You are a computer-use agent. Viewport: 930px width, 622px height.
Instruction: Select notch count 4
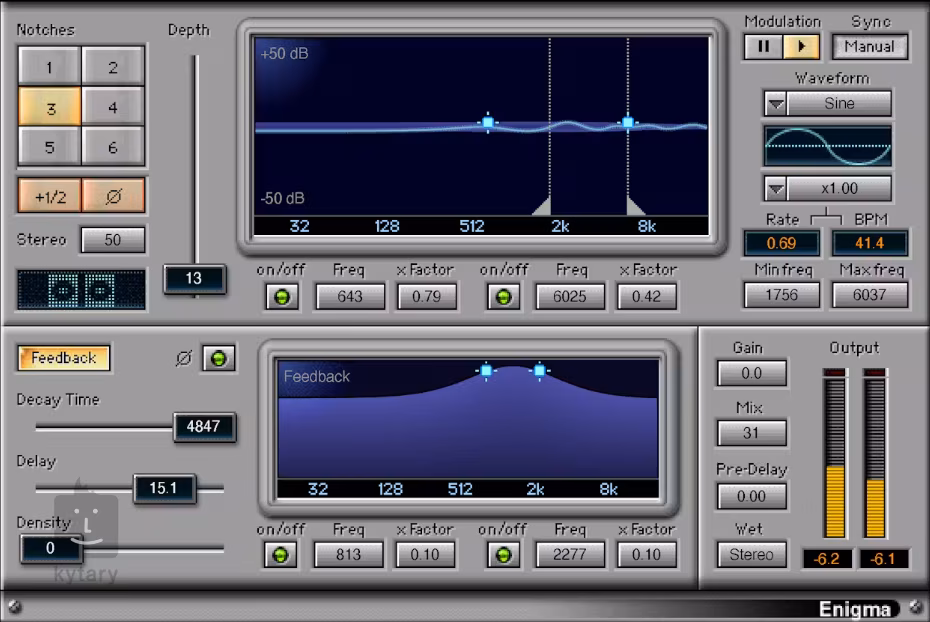[x=113, y=107]
